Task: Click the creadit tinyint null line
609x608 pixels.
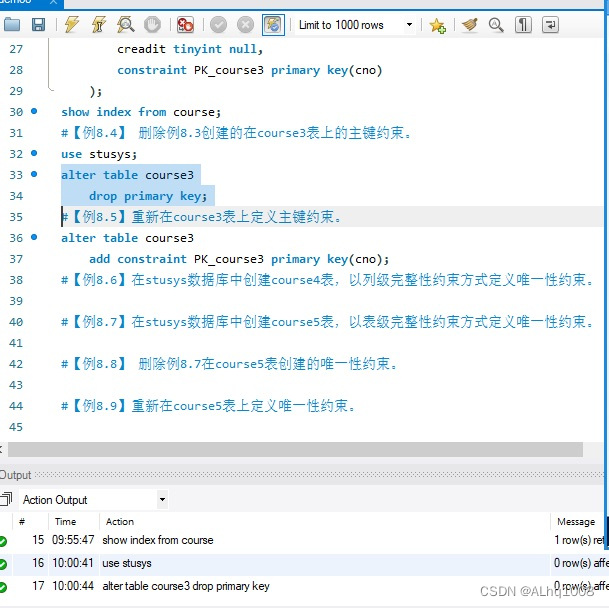Action: (190, 49)
